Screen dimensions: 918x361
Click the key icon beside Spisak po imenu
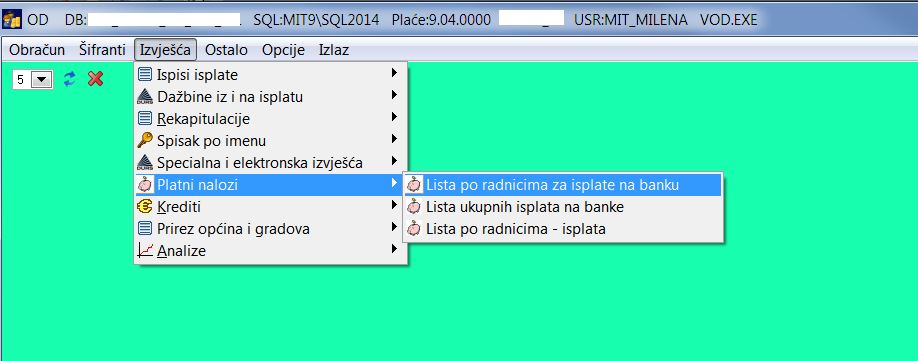coord(145,140)
